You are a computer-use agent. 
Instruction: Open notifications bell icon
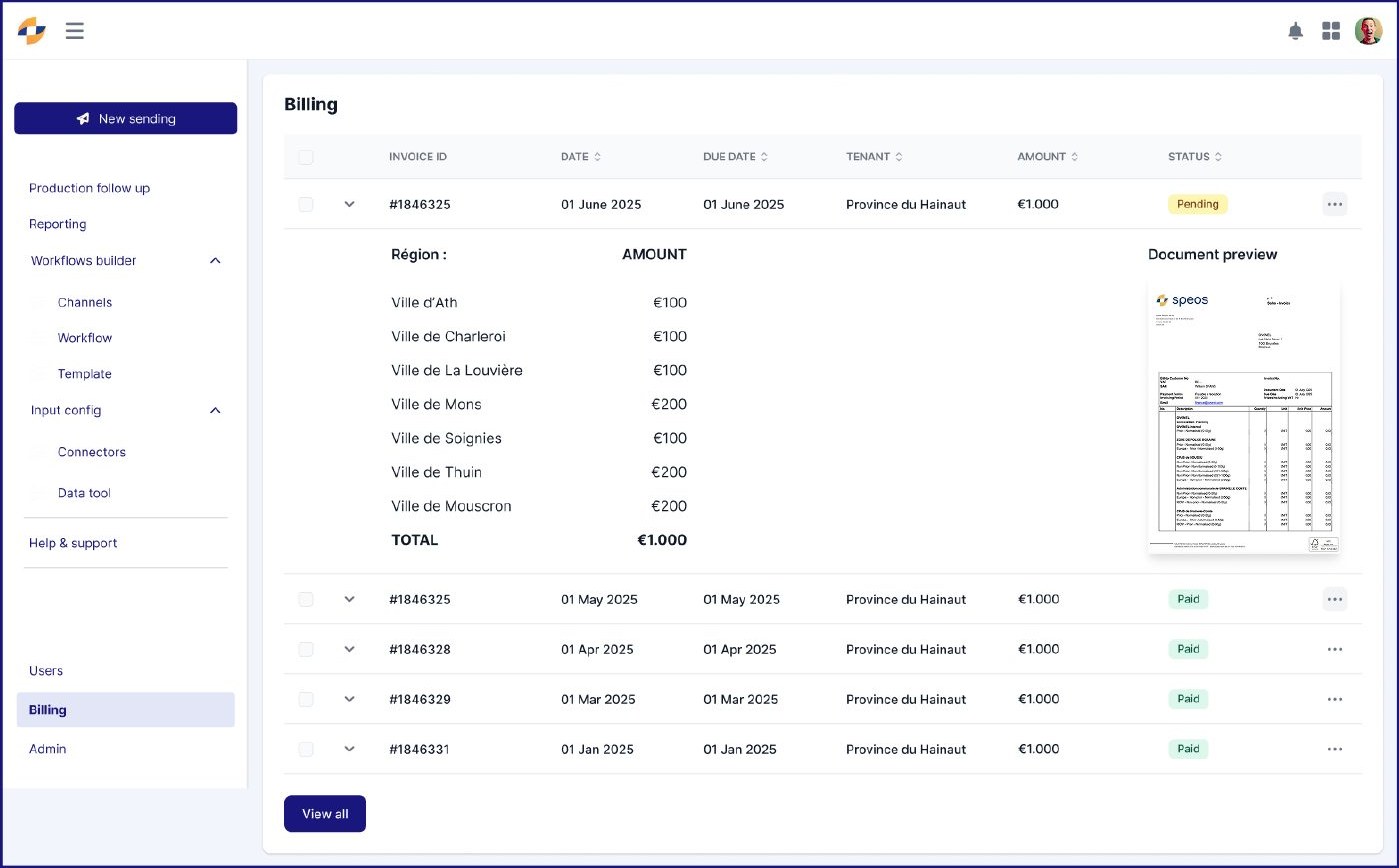(1295, 31)
